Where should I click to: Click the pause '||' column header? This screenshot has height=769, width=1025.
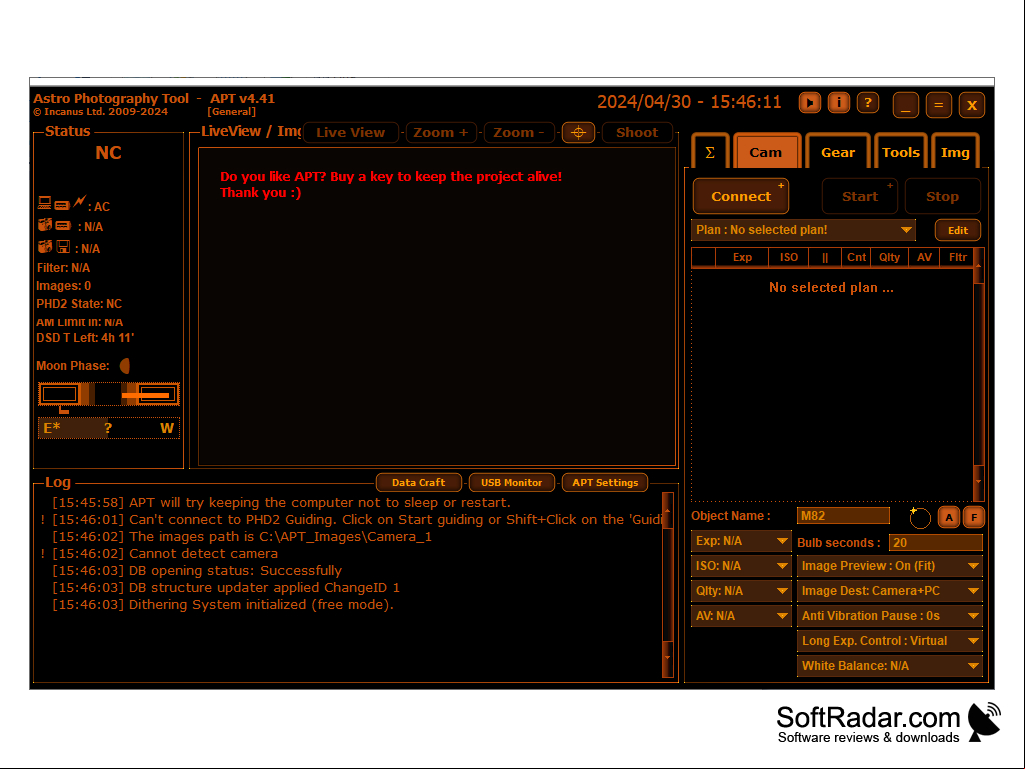click(x=825, y=258)
